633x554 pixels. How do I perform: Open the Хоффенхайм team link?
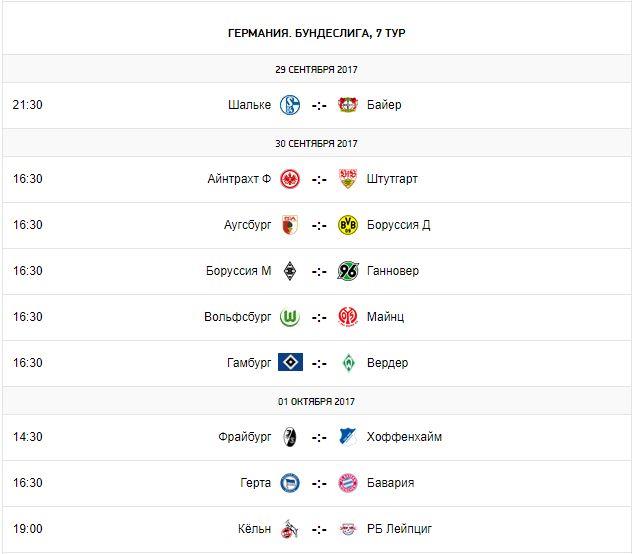[x=404, y=437]
